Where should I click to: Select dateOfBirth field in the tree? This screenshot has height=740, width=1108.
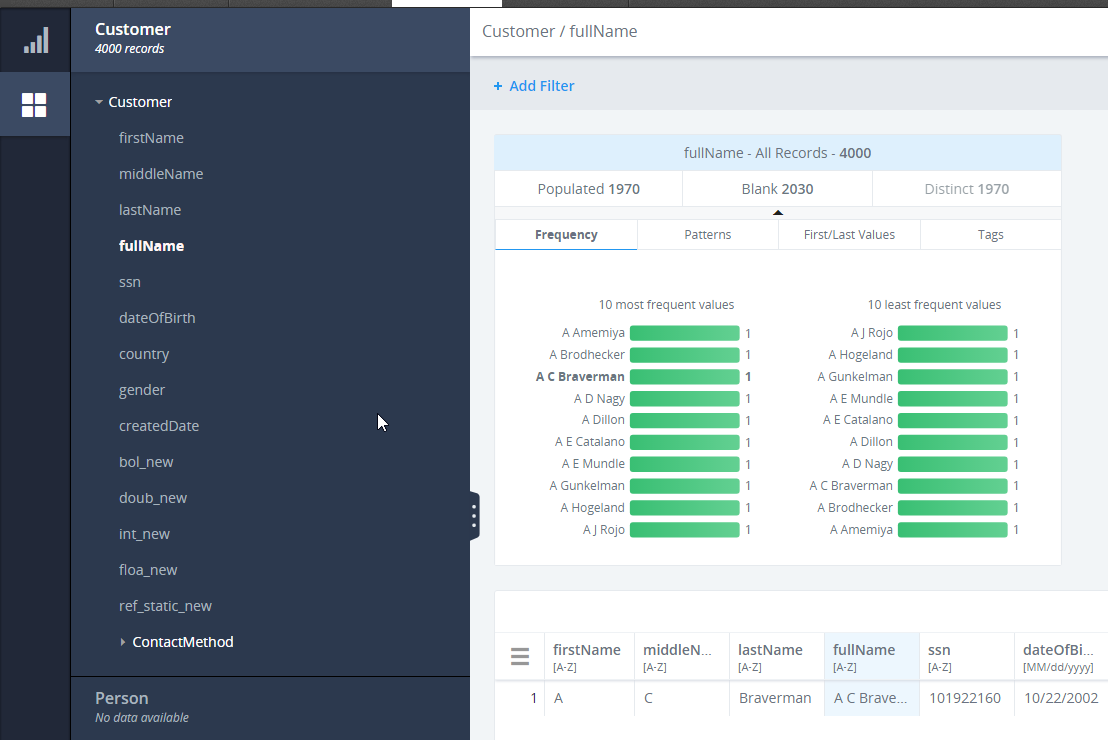157,318
